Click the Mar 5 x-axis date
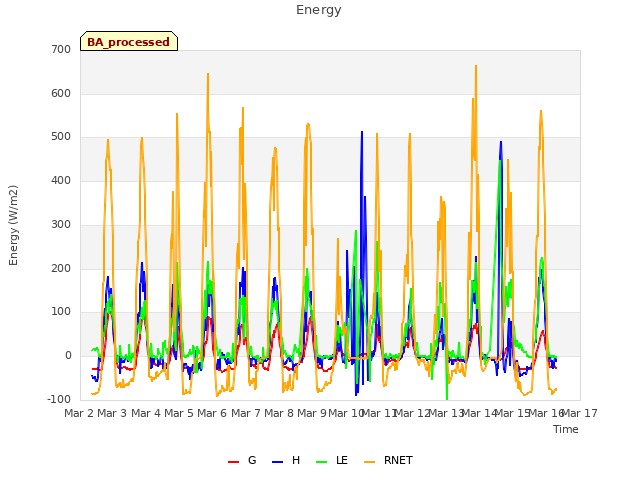640x480 pixels. [x=179, y=413]
